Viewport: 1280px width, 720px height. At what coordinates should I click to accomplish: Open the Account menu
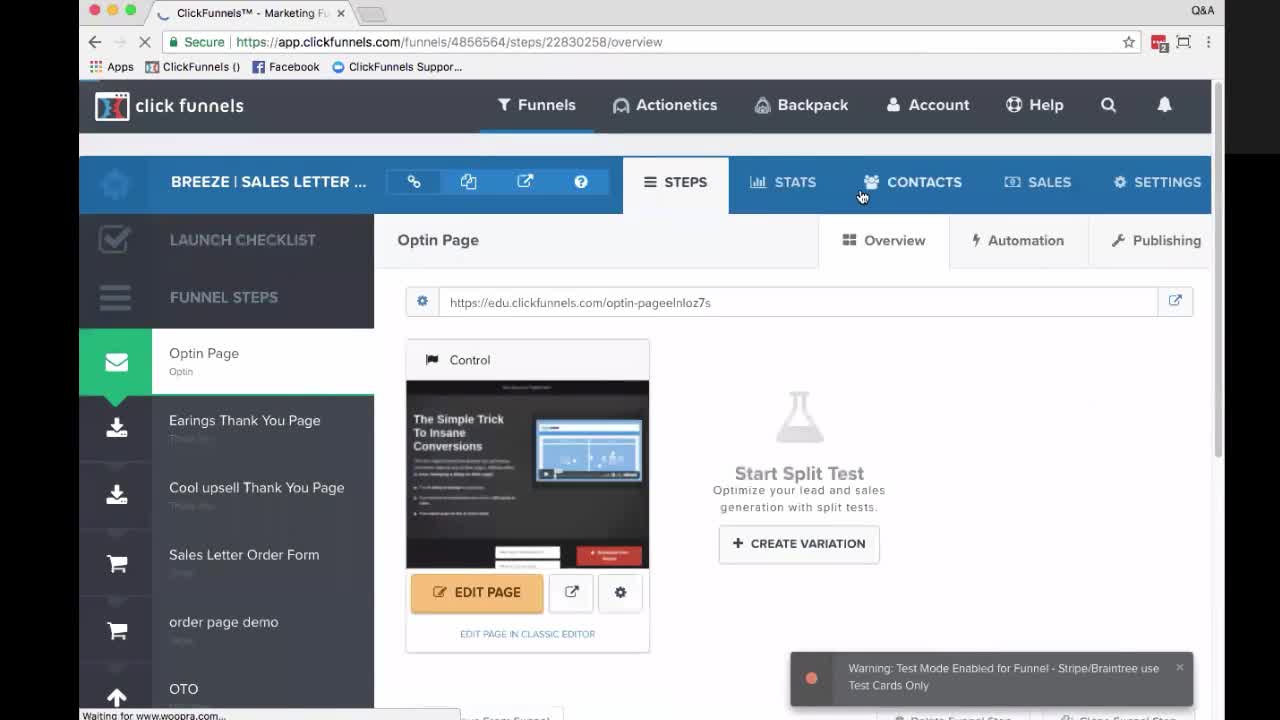928,105
